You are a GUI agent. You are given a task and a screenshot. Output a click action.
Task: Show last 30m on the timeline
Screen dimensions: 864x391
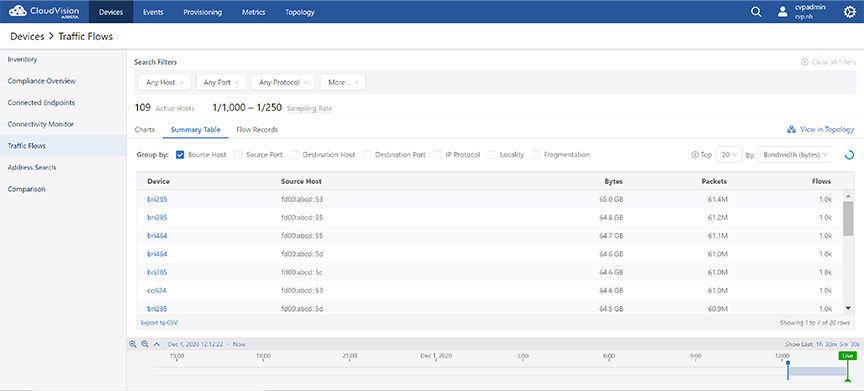830,344
